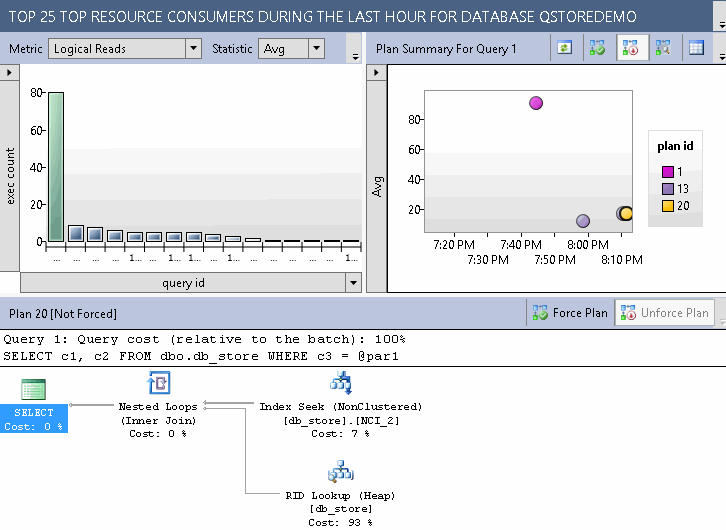726x530 pixels.
Task: Select the tallest green bar in query chart
Action: 56,167
